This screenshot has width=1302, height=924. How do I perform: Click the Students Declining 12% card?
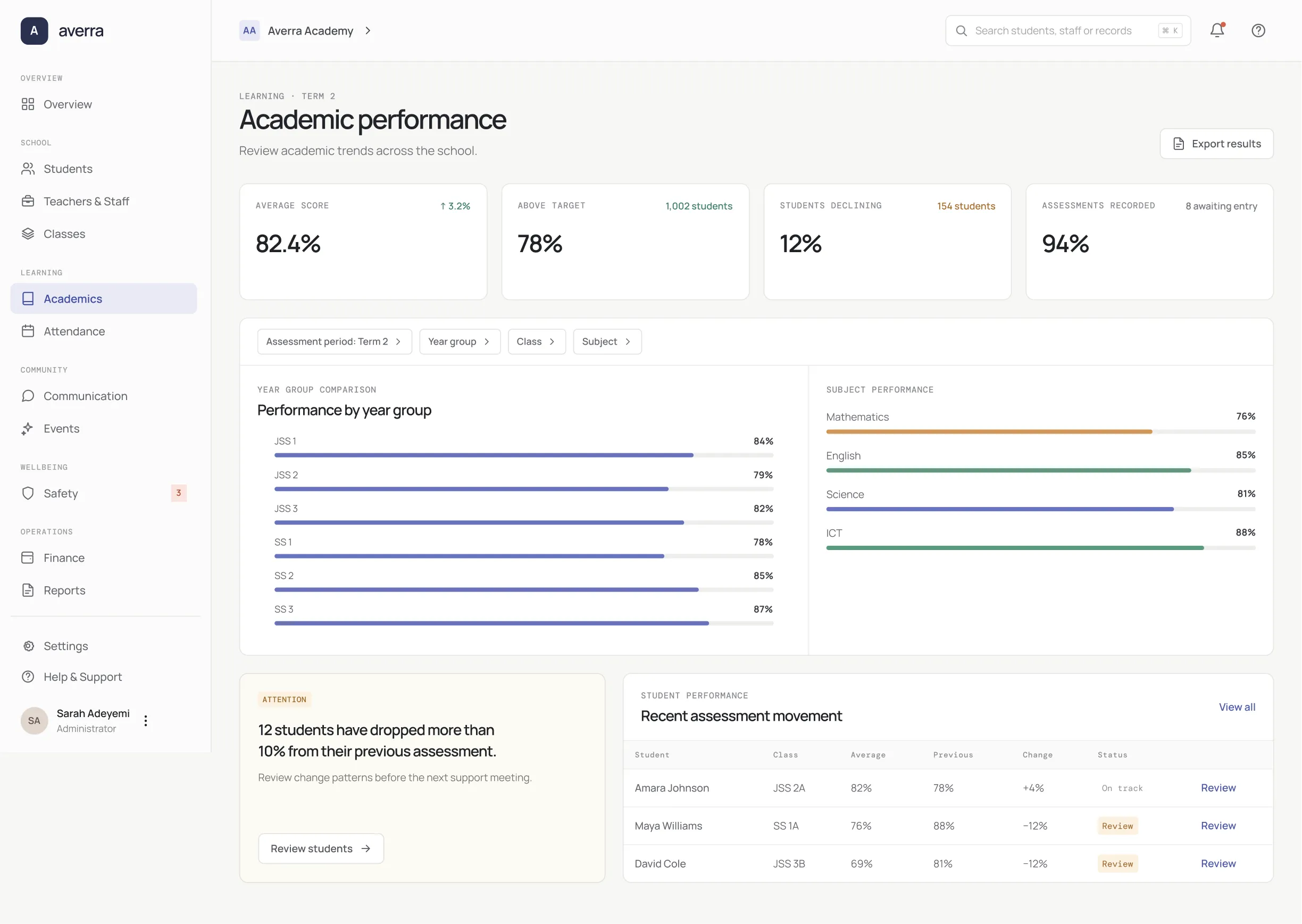tap(887, 242)
